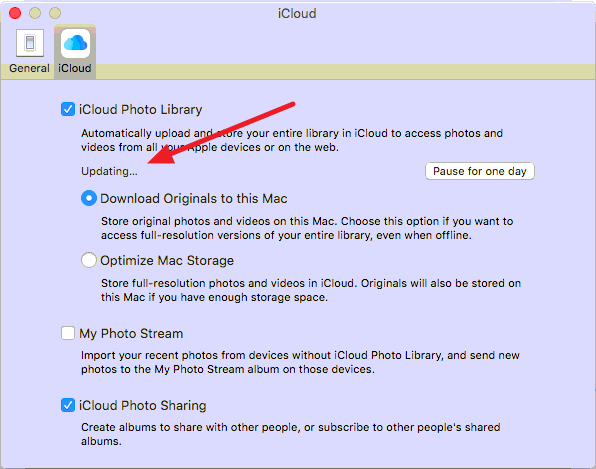Viewport: 596px width, 469px height.
Task: Open the General preferences icon
Action: coord(30,43)
